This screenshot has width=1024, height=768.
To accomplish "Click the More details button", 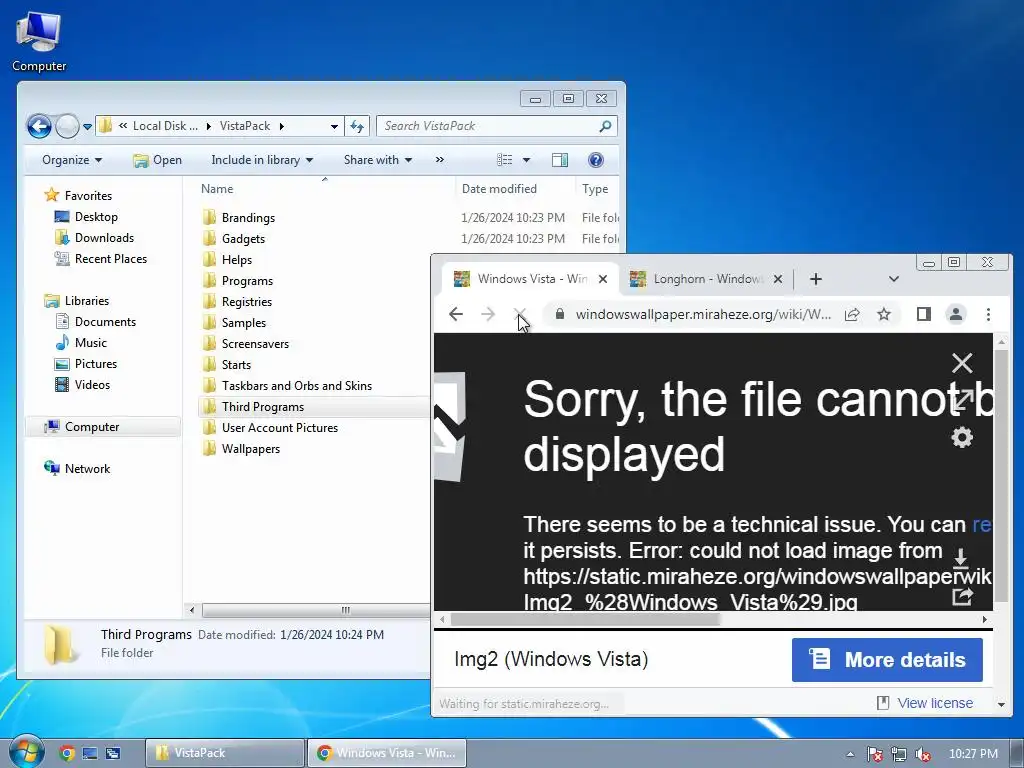I will [887, 660].
